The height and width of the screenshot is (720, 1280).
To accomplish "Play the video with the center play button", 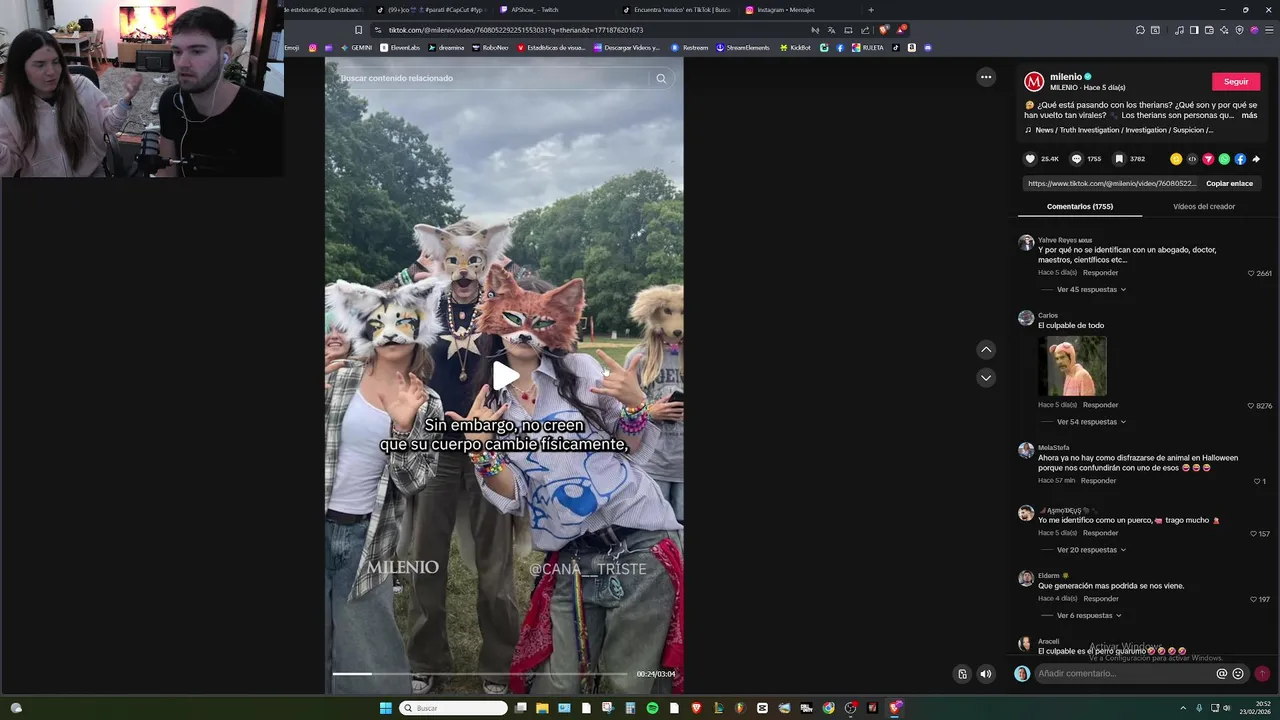I will [x=505, y=376].
